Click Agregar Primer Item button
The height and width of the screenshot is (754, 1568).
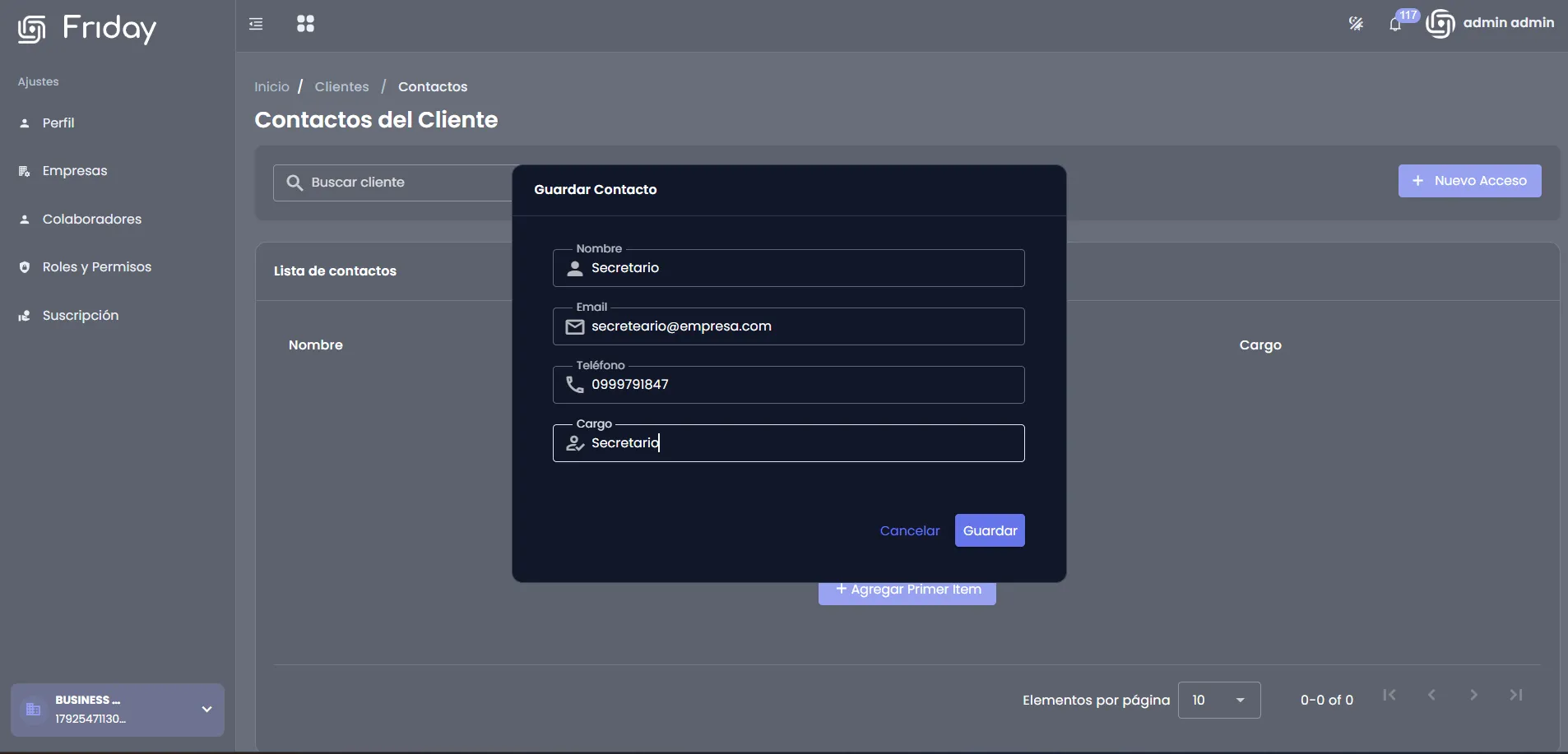coord(907,590)
